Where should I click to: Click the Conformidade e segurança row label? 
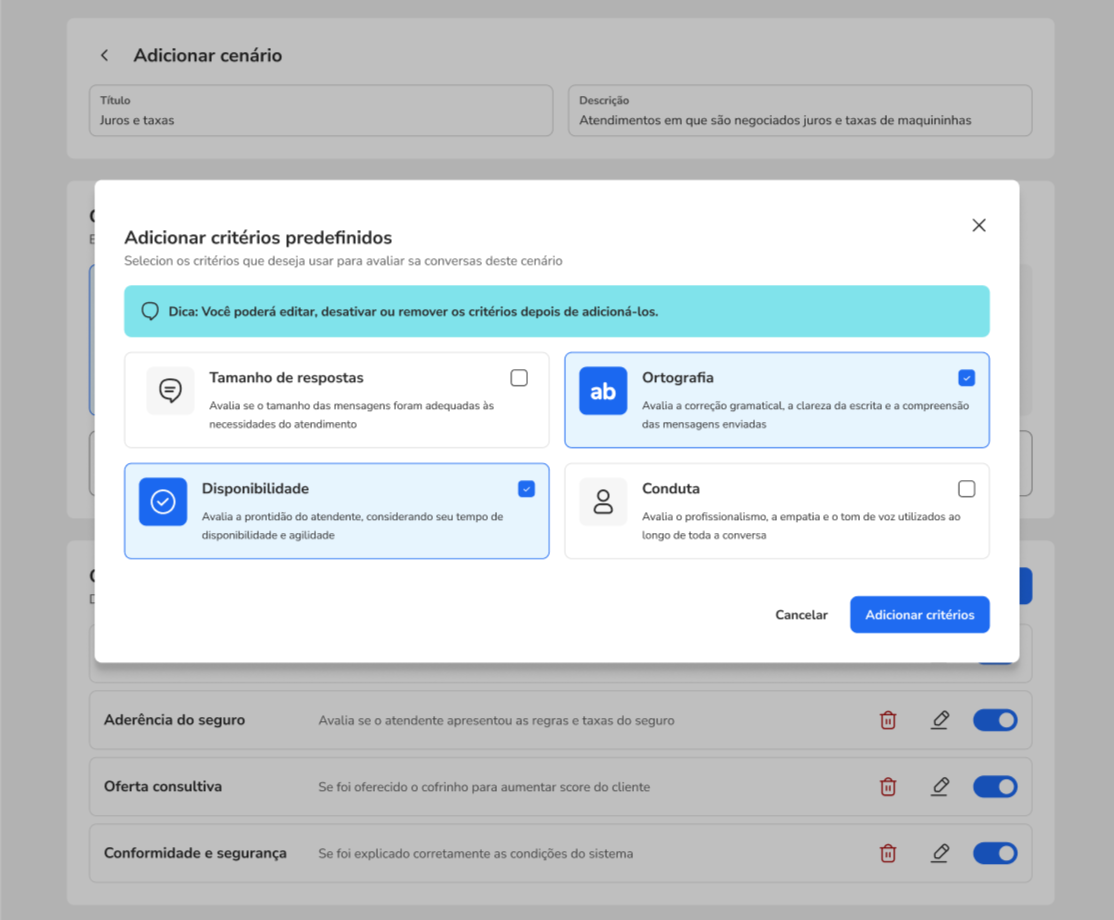pos(195,853)
